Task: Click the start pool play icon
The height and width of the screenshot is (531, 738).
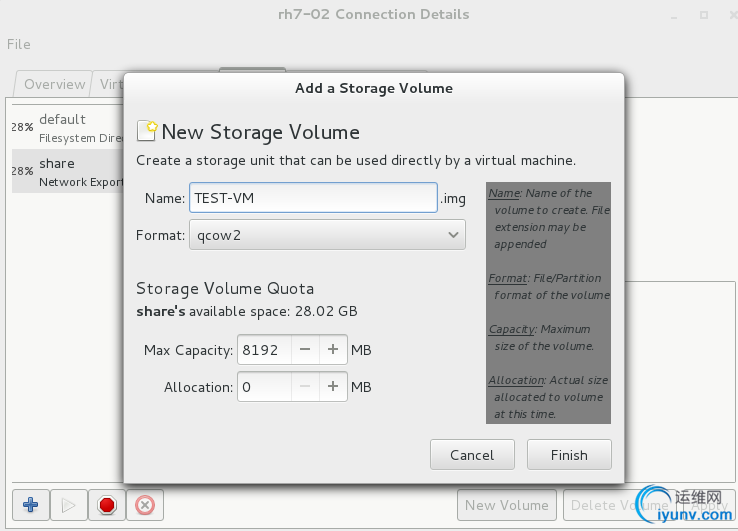Action: coord(69,505)
